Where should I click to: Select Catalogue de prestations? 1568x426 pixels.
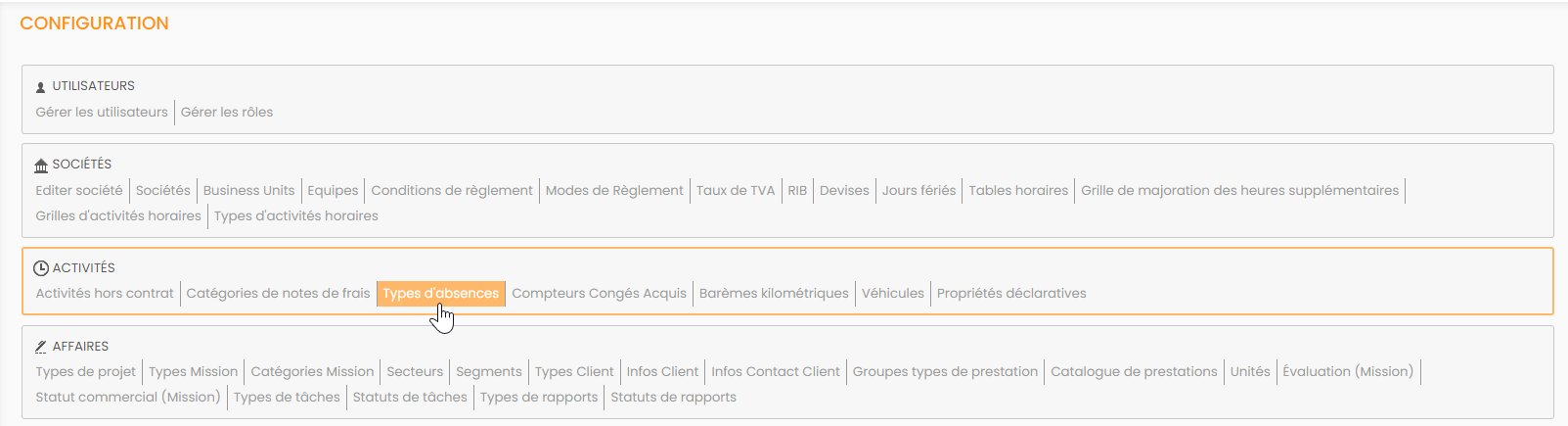(1134, 372)
